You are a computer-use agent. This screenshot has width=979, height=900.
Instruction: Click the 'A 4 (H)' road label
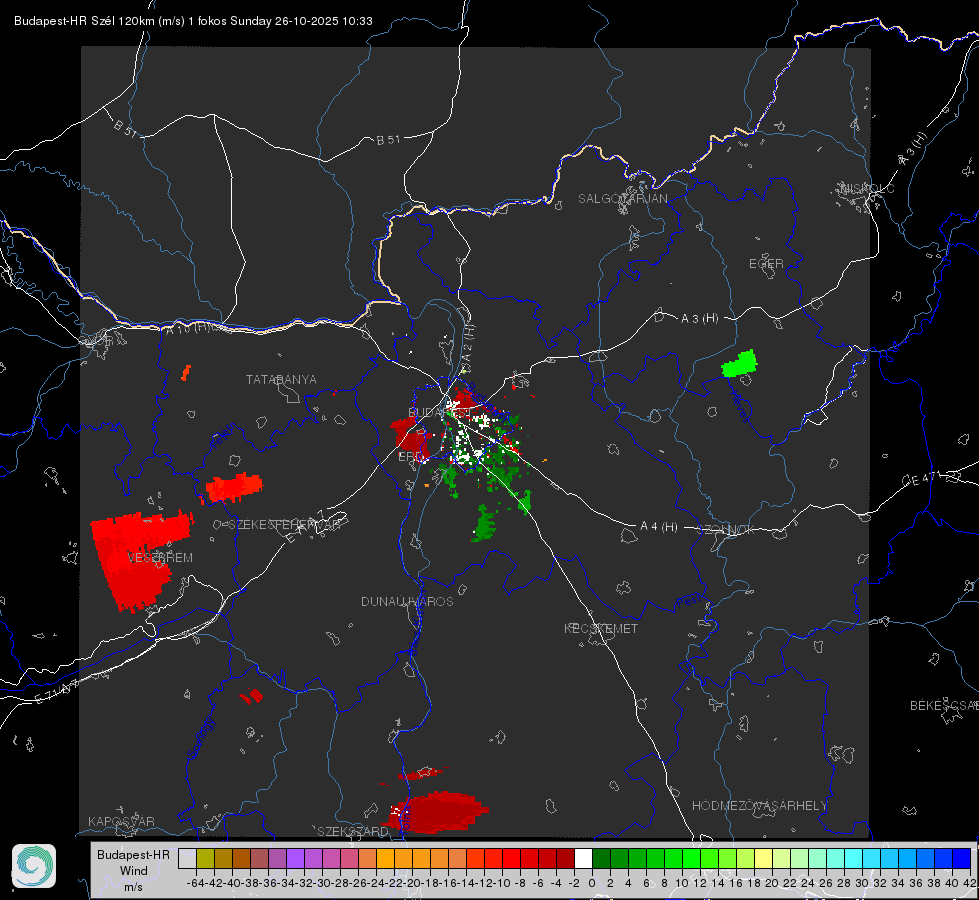pos(659,527)
